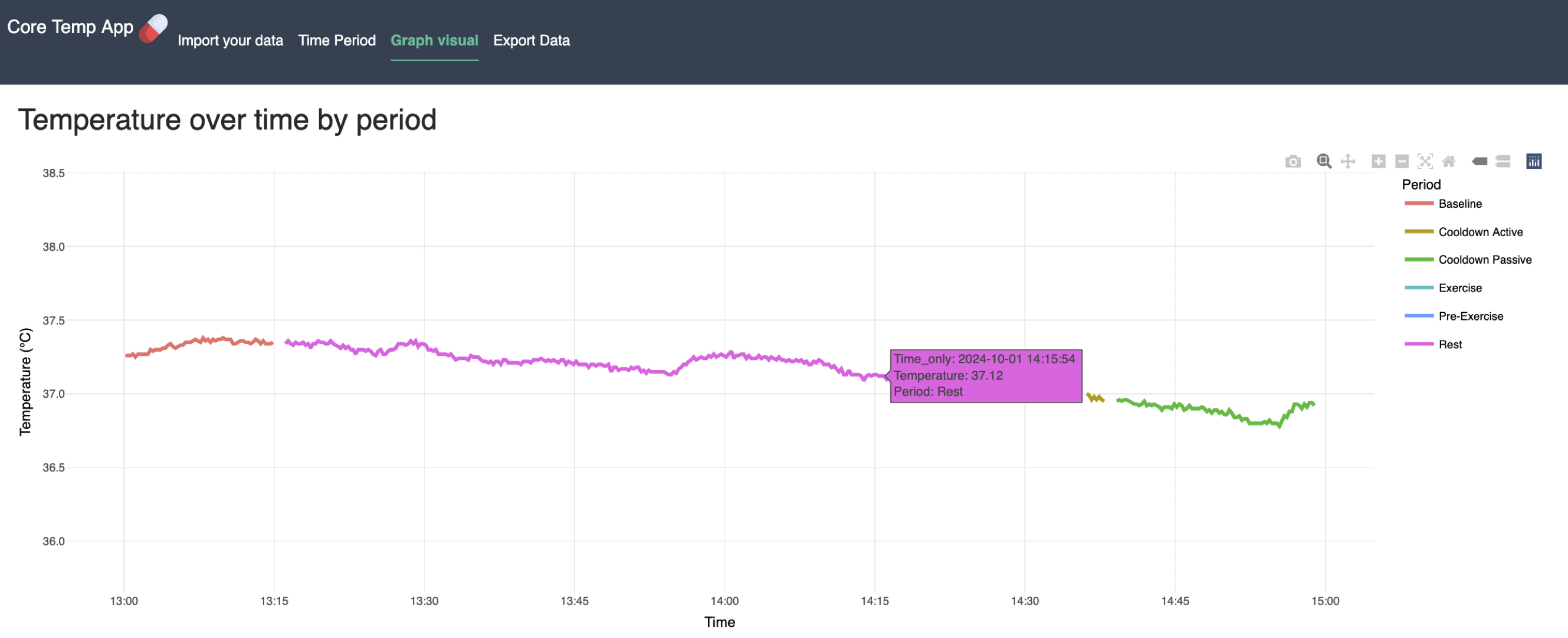
Task: Dismiss the hover tooltip showing Temperature 37.12
Action: pos(986,375)
